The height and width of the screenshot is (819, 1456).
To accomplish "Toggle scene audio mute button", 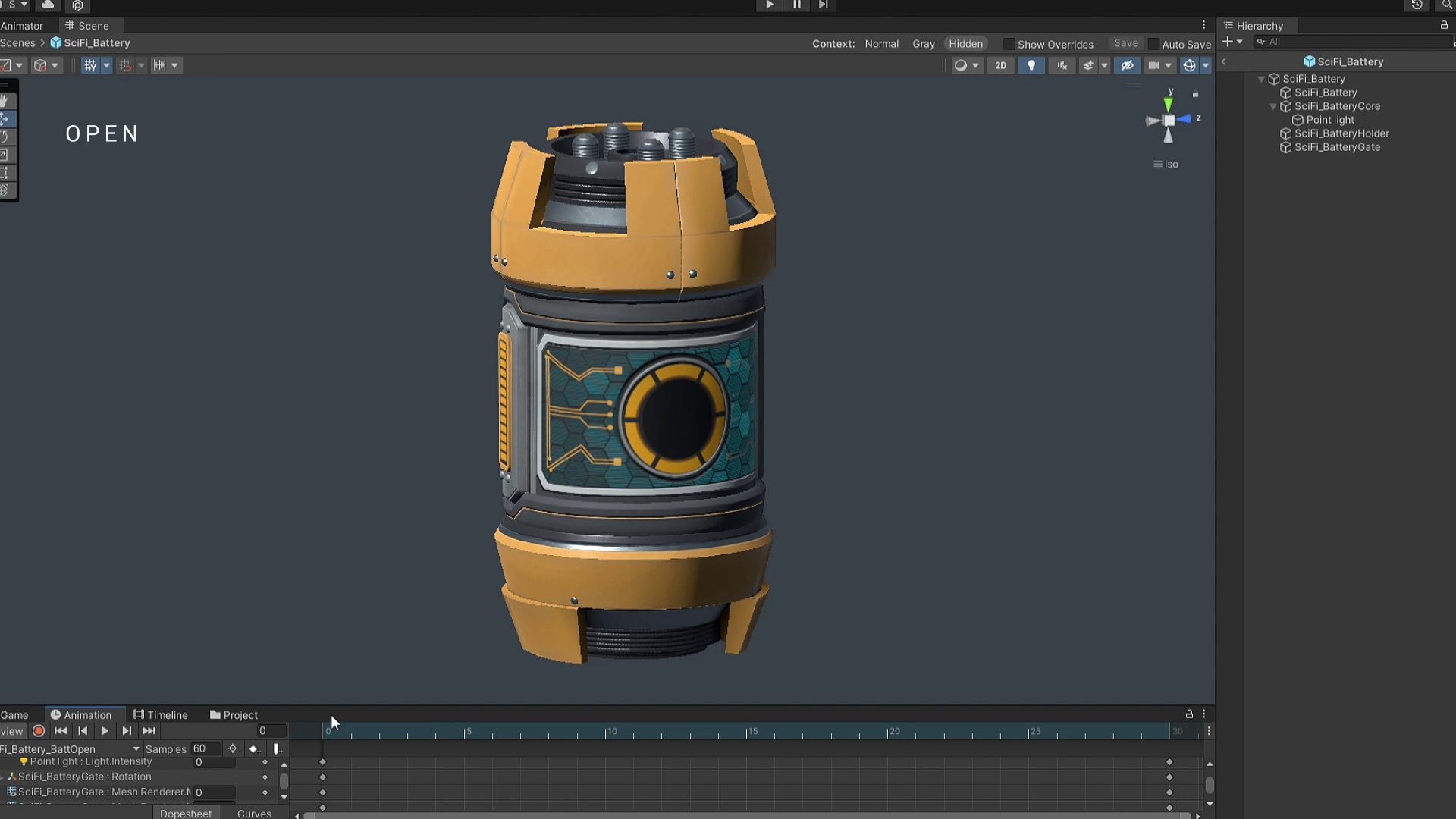I will point(1062,65).
